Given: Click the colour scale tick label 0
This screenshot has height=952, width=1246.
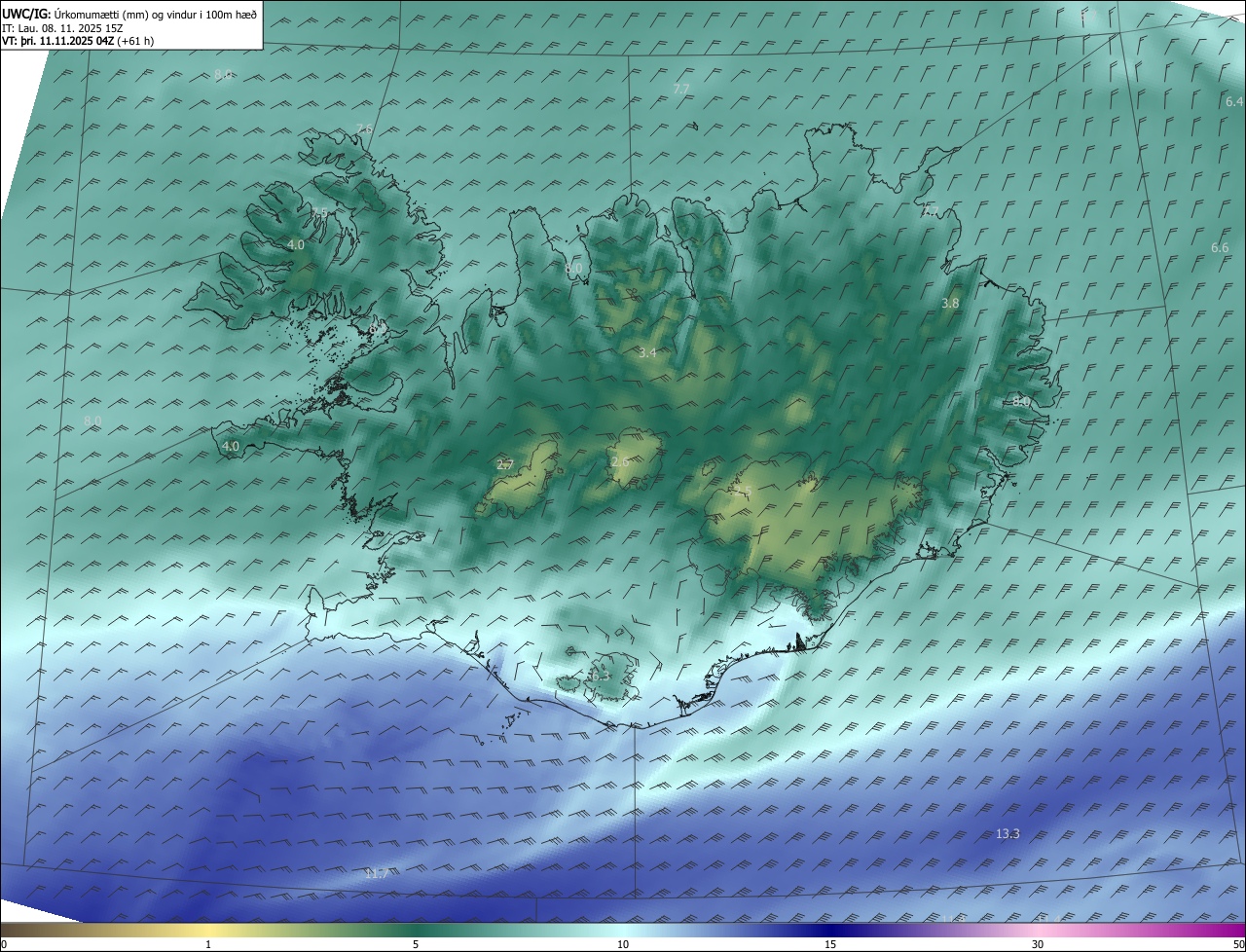Looking at the screenshot, I should (4, 944).
